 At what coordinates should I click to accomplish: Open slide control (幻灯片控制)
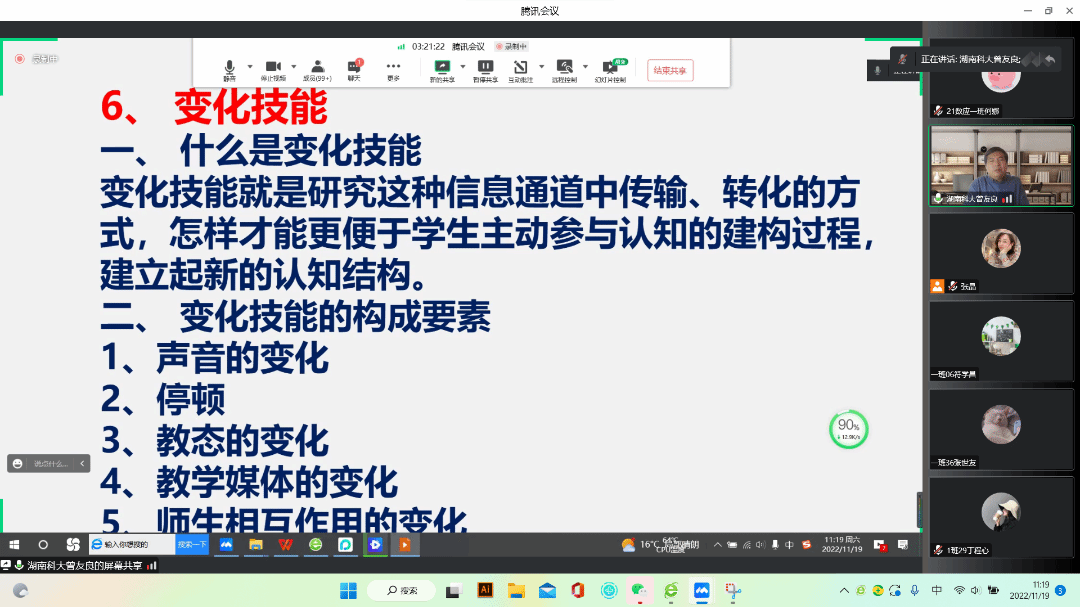(609, 70)
